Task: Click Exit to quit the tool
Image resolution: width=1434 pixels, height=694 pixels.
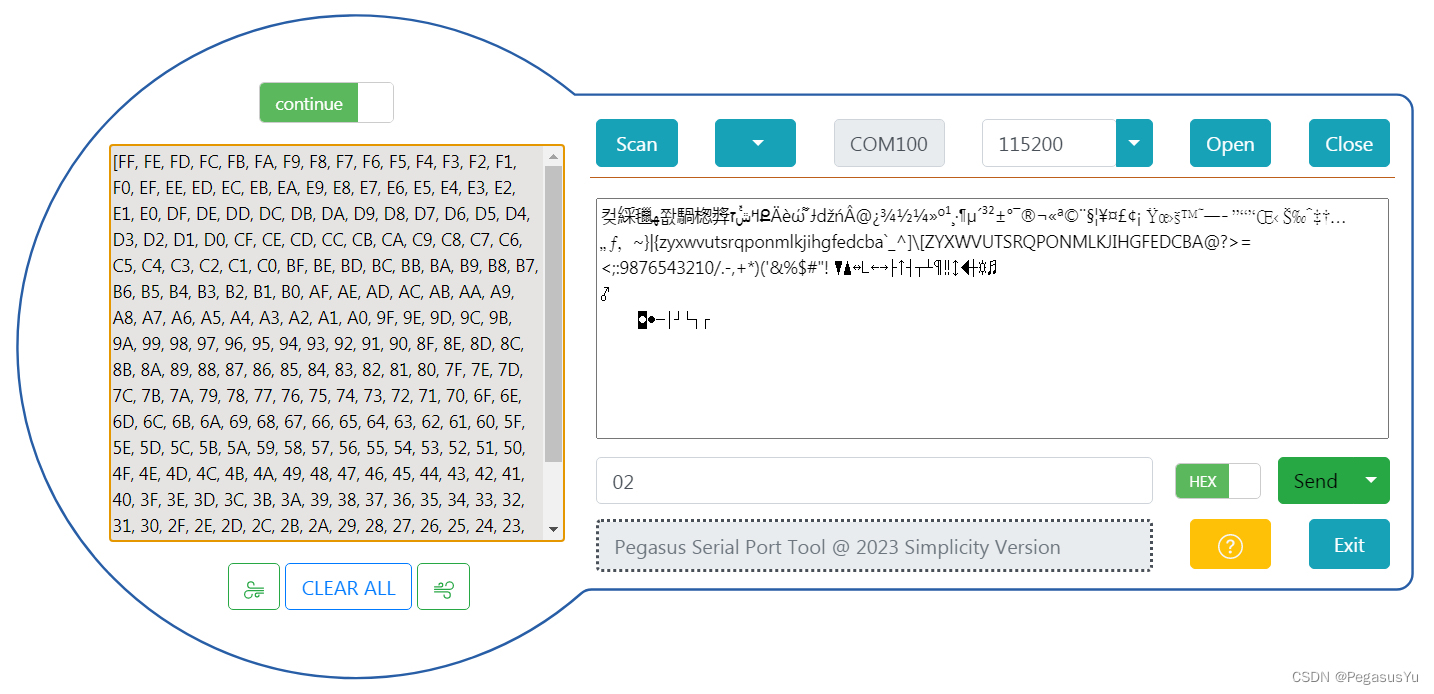Action: [1348, 544]
